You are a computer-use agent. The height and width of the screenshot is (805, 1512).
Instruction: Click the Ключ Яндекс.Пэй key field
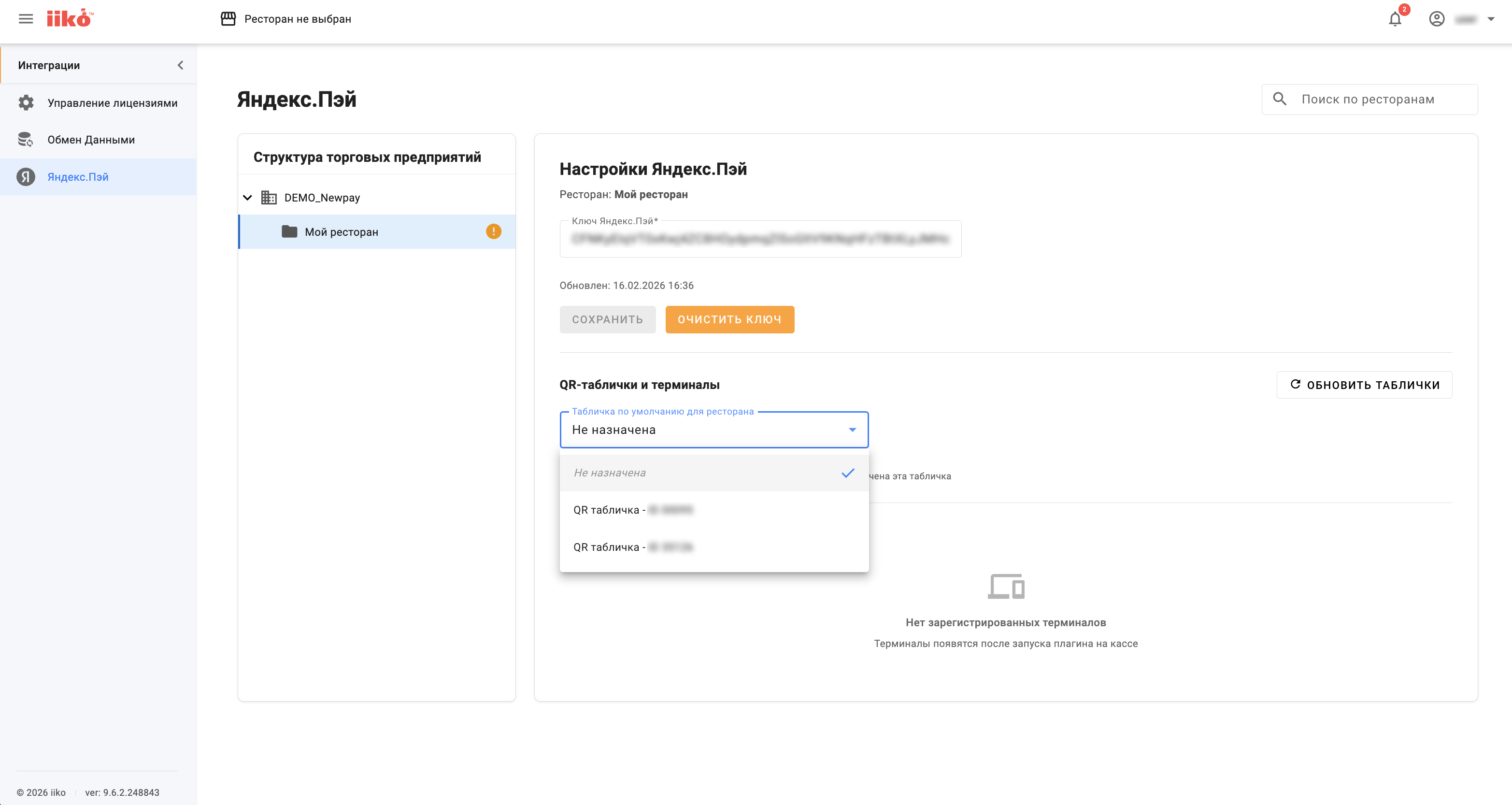760,238
